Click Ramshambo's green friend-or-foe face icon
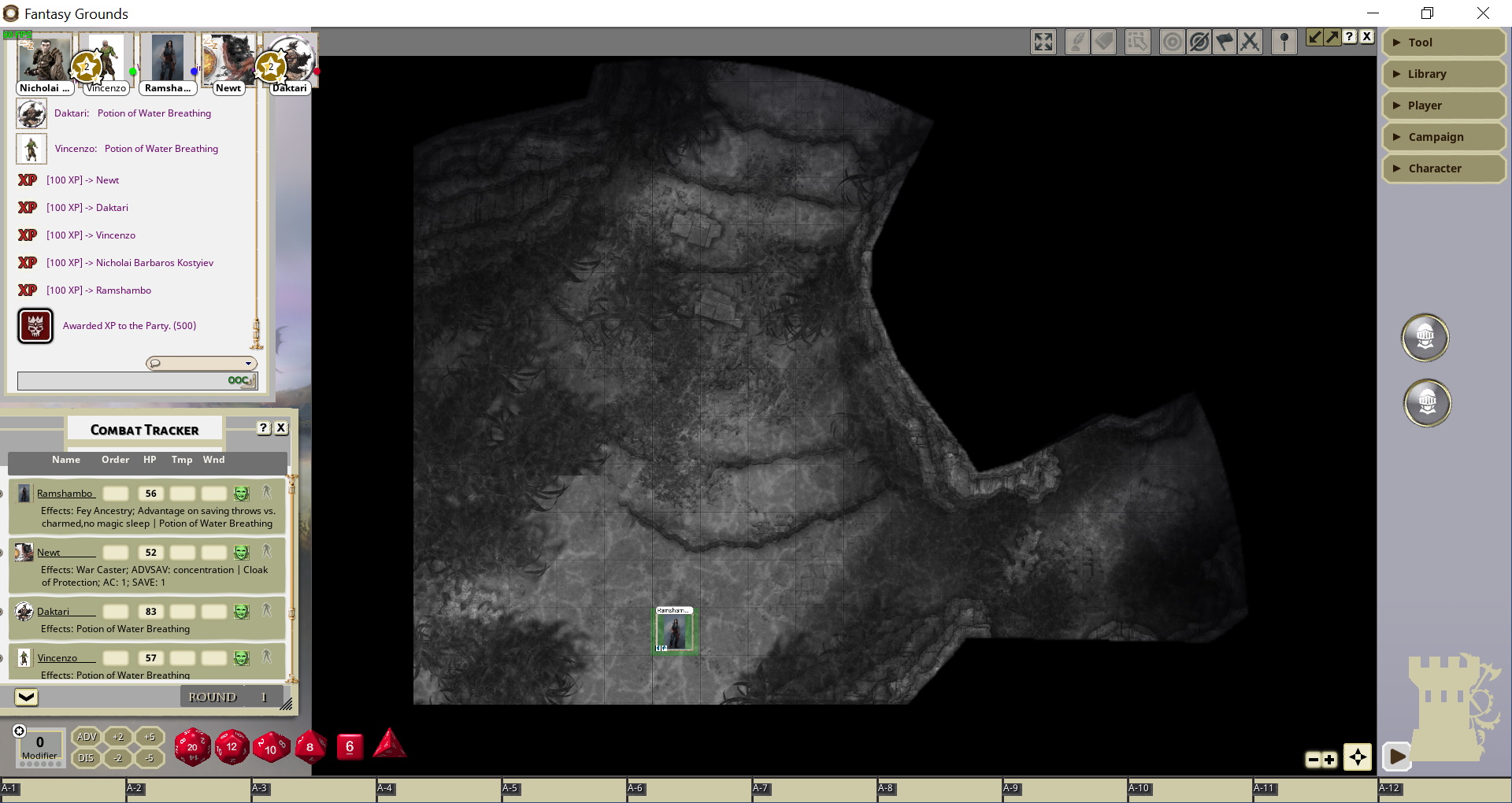Image resolution: width=1512 pixels, height=803 pixels. tap(242, 494)
